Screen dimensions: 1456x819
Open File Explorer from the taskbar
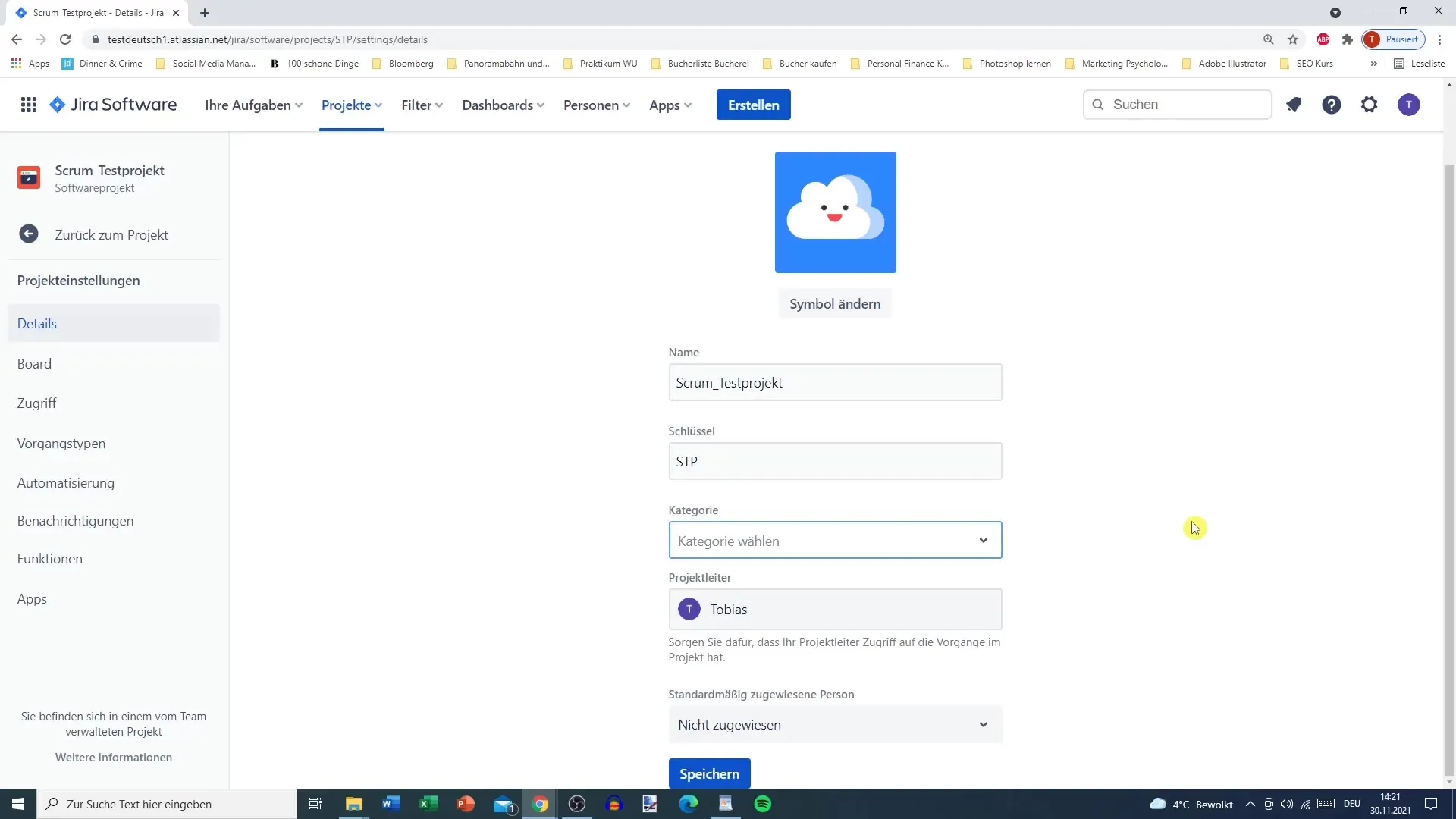[x=354, y=804]
